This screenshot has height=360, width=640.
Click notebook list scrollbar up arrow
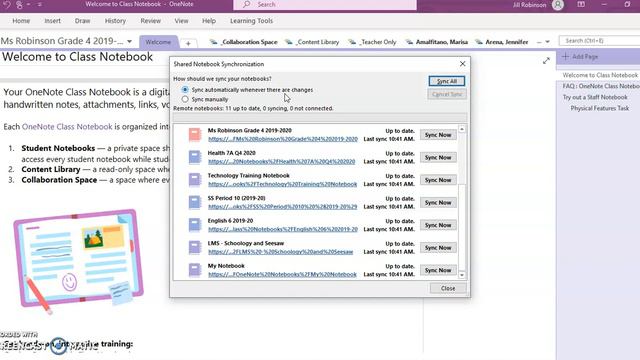point(462,129)
